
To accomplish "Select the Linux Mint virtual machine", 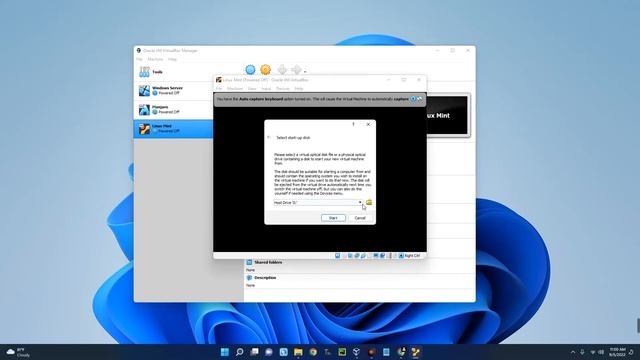I will click(x=173, y=129).
